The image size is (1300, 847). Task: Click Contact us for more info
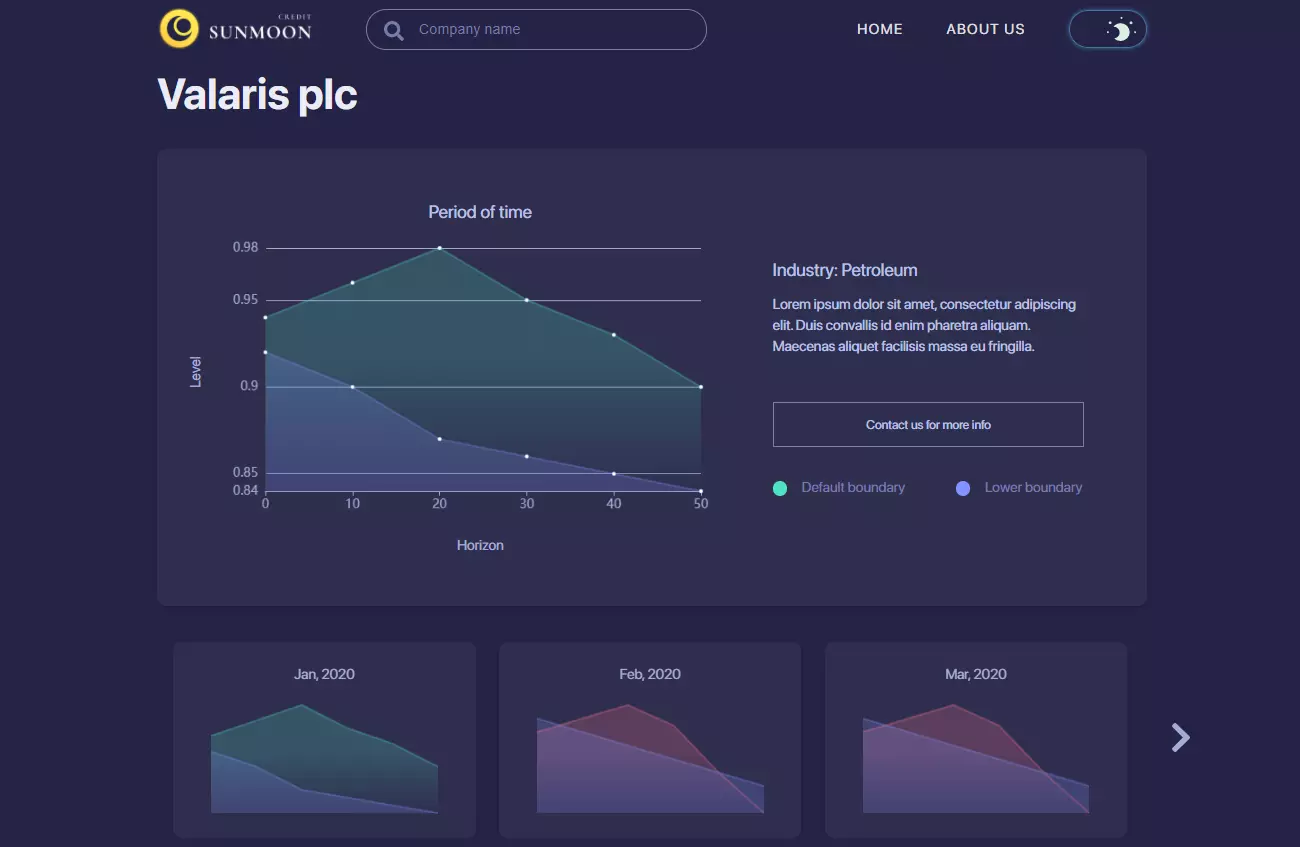coord(928,424)
